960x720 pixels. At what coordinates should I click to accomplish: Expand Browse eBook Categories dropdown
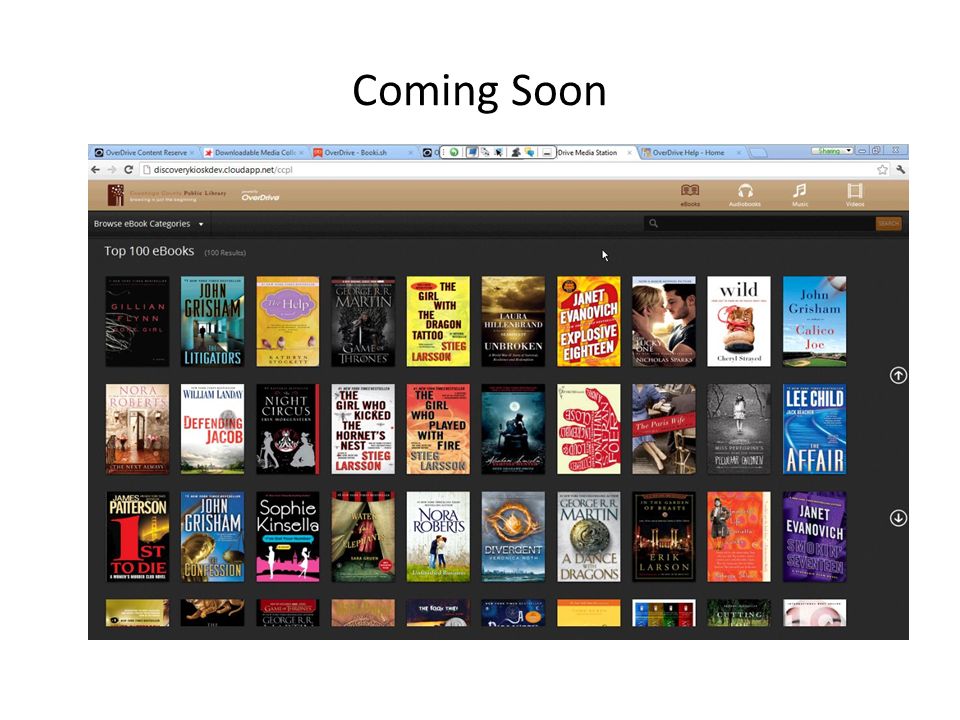(148, 224)
